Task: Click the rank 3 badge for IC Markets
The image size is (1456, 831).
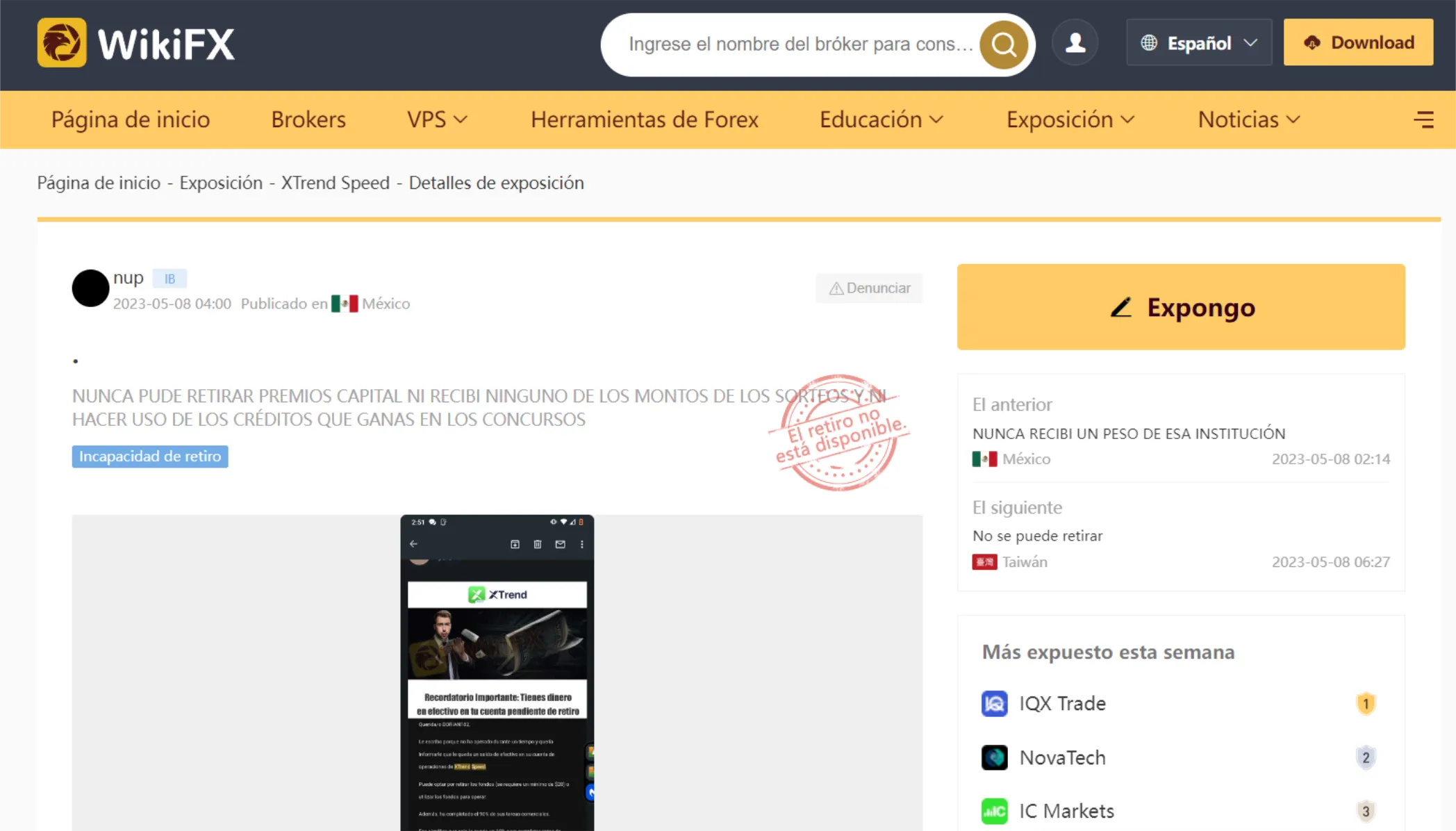Action: click(1366, 811)
